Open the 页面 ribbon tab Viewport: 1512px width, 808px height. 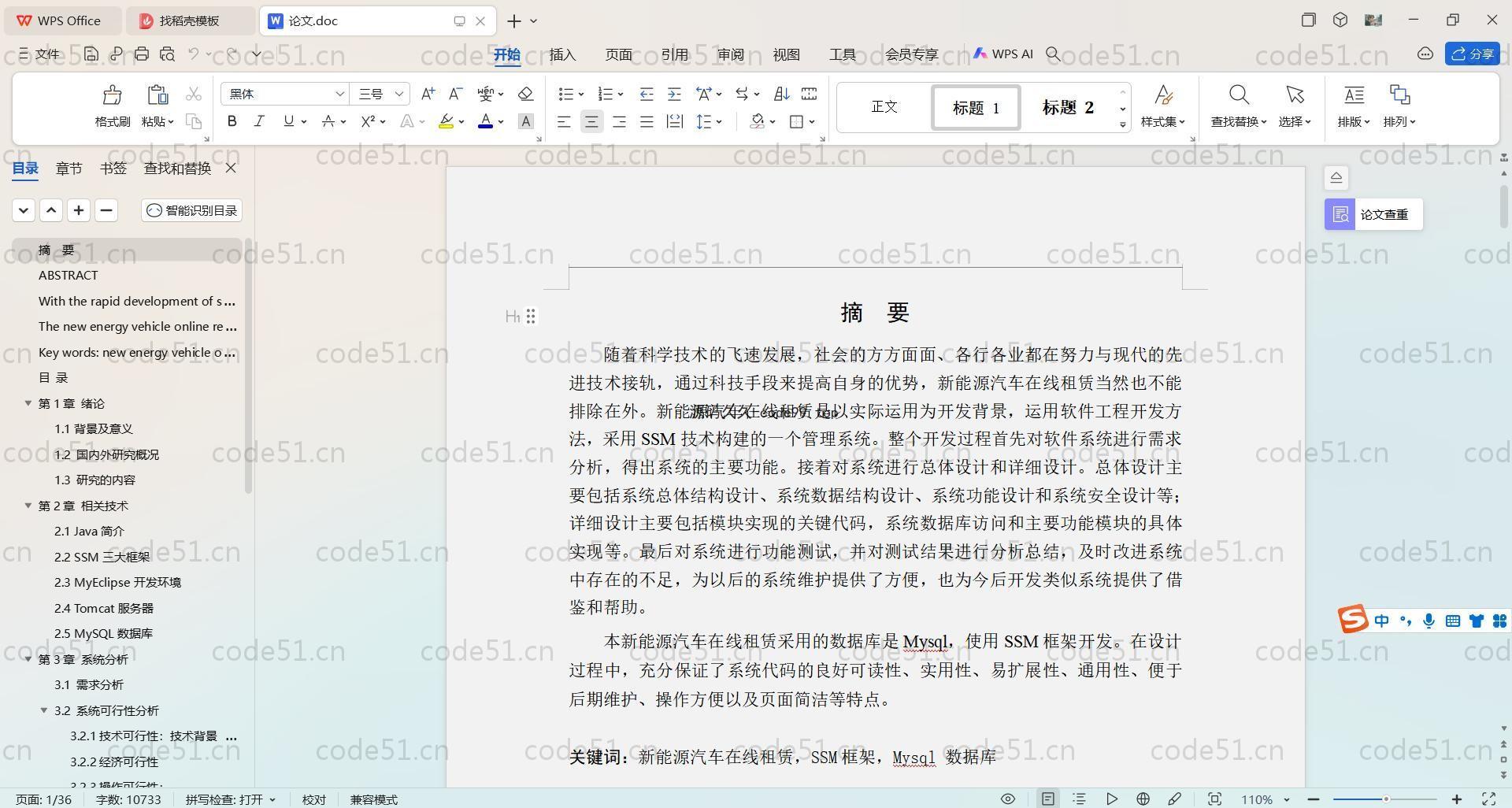[x=618, y=54]
